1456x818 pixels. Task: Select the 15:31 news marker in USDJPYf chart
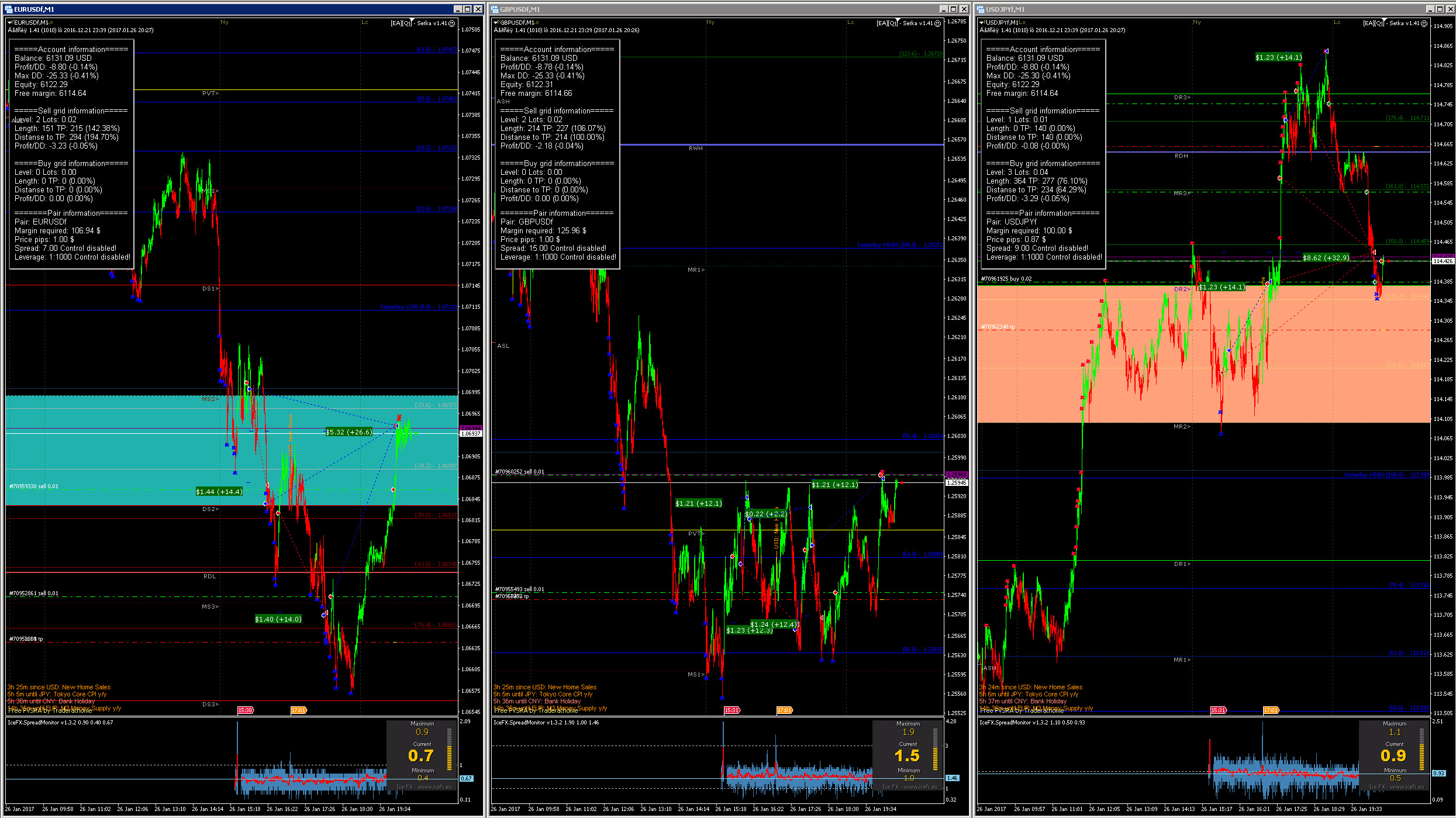click(x=1219, y=710)
